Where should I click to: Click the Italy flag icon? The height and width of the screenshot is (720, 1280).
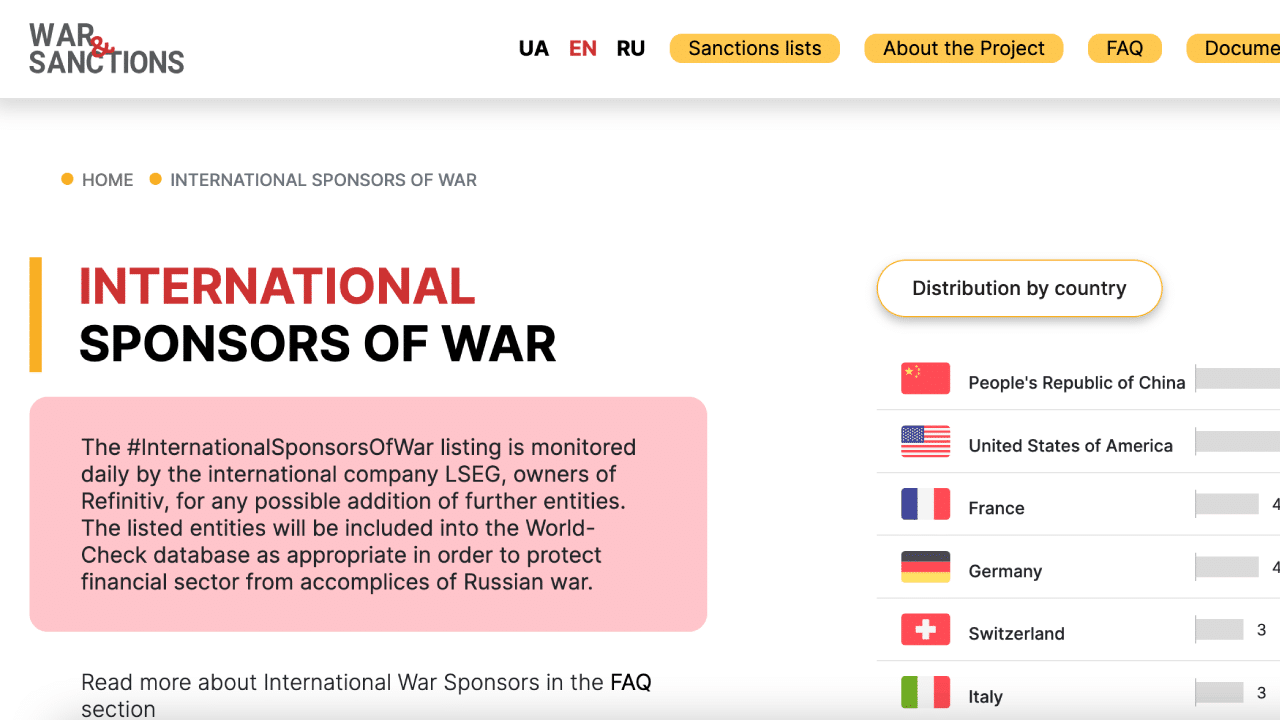pyautogui.click(x=925, y=692)
